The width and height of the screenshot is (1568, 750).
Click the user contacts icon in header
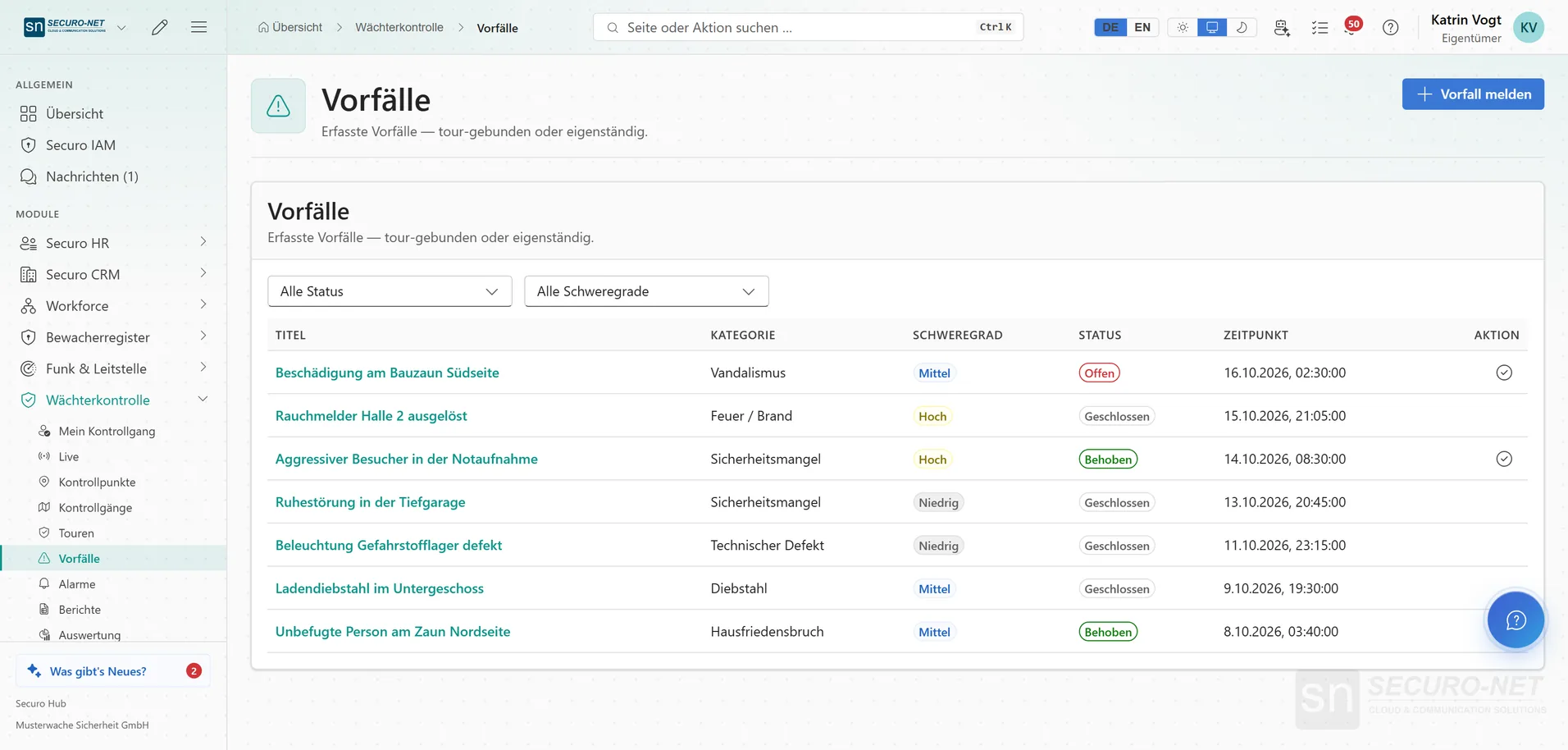click(x=1282, y=27)
